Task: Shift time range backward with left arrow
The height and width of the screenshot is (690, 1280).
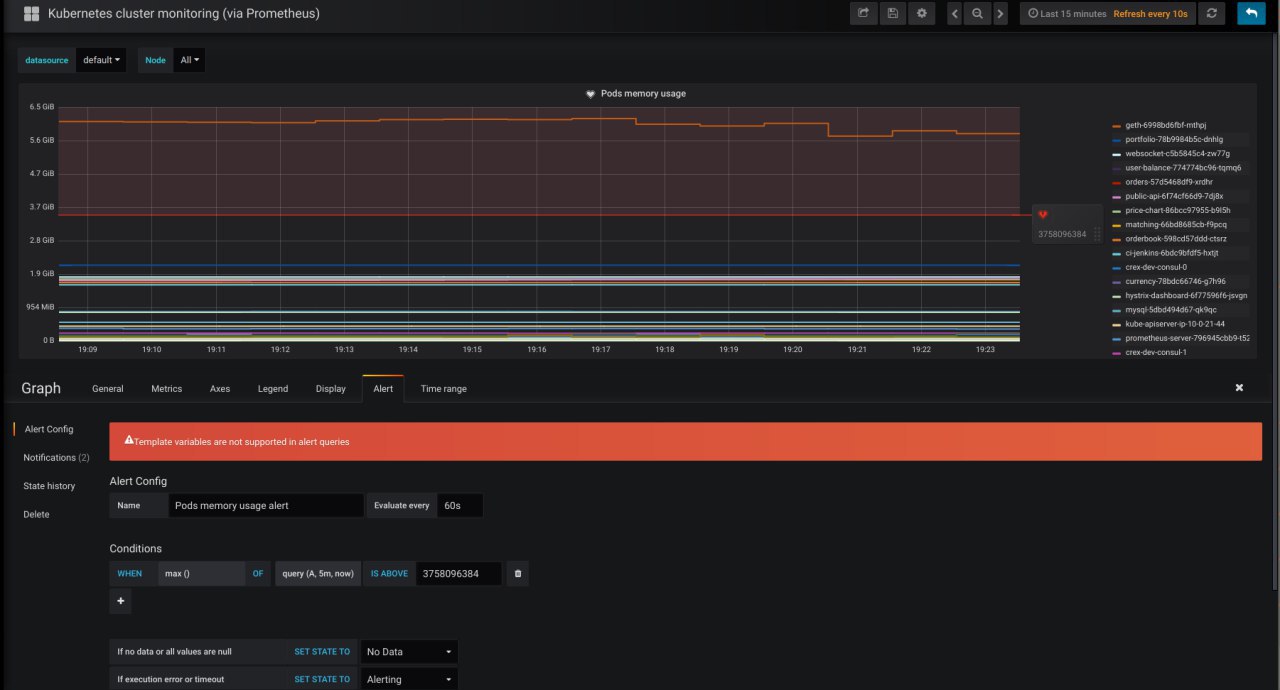Action: pos(955,14)
